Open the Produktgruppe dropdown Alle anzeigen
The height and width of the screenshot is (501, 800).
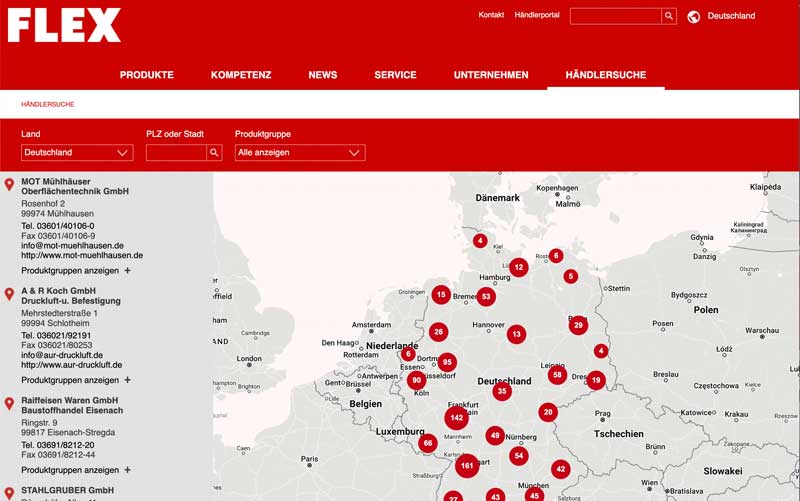pyautogui.click(x=300, y=153)
